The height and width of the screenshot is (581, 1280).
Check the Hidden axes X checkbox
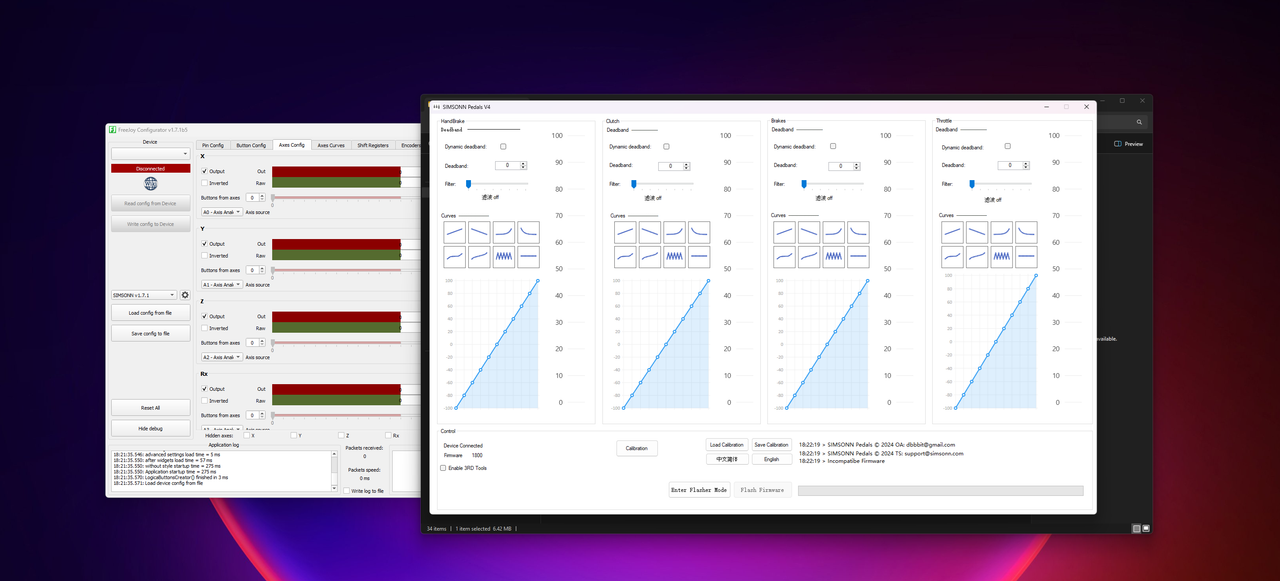click(x=247, y=435)
